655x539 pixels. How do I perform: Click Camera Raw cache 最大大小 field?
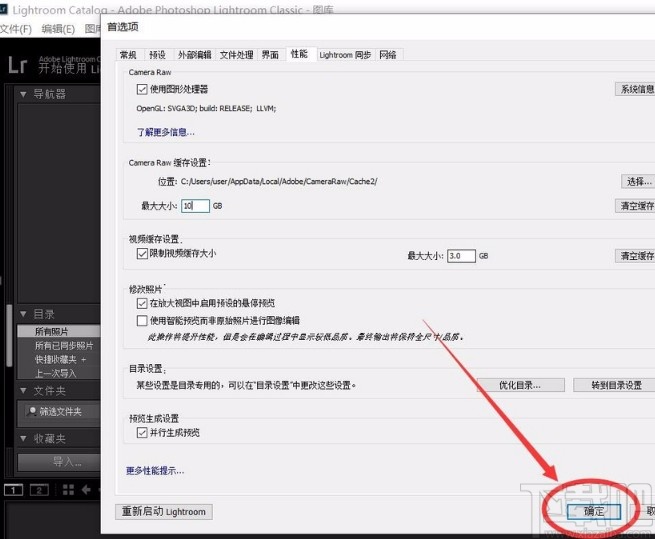pyautogui.click(x=195, y=206)
